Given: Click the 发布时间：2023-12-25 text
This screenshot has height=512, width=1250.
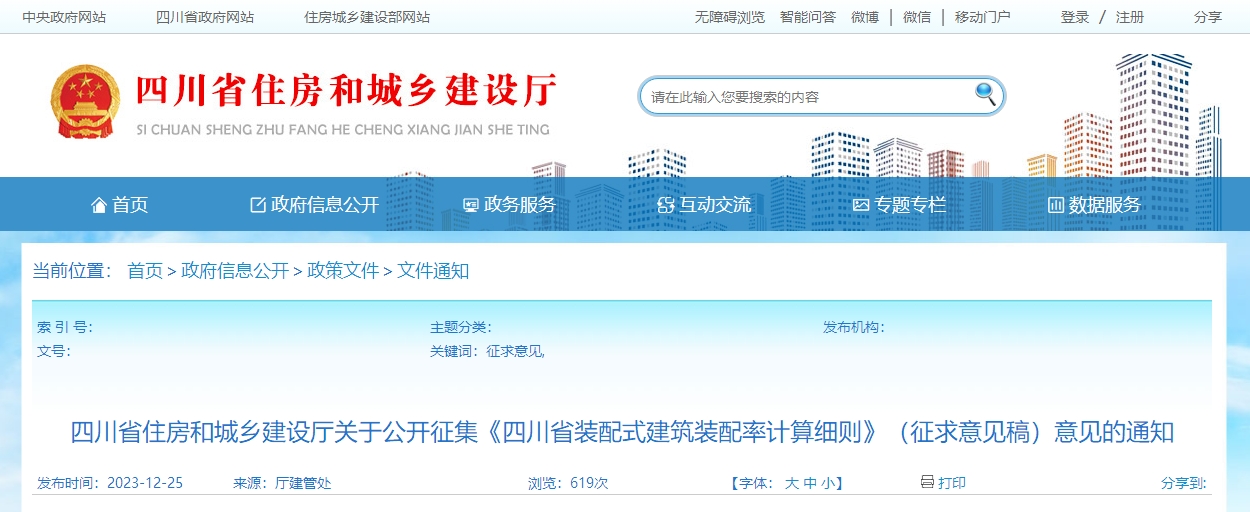Looking at the screenshot, I should pos(110,483).
